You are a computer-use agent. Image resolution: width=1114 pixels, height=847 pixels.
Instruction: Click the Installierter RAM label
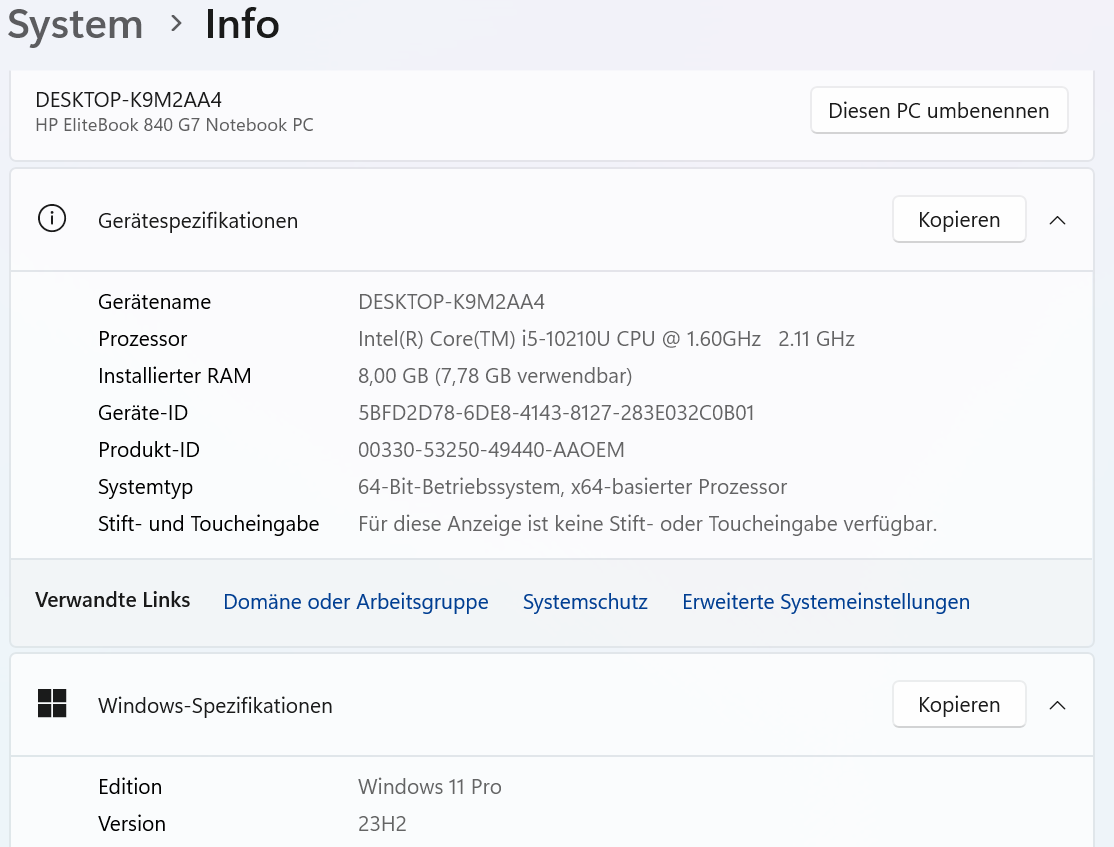point(175,376)
